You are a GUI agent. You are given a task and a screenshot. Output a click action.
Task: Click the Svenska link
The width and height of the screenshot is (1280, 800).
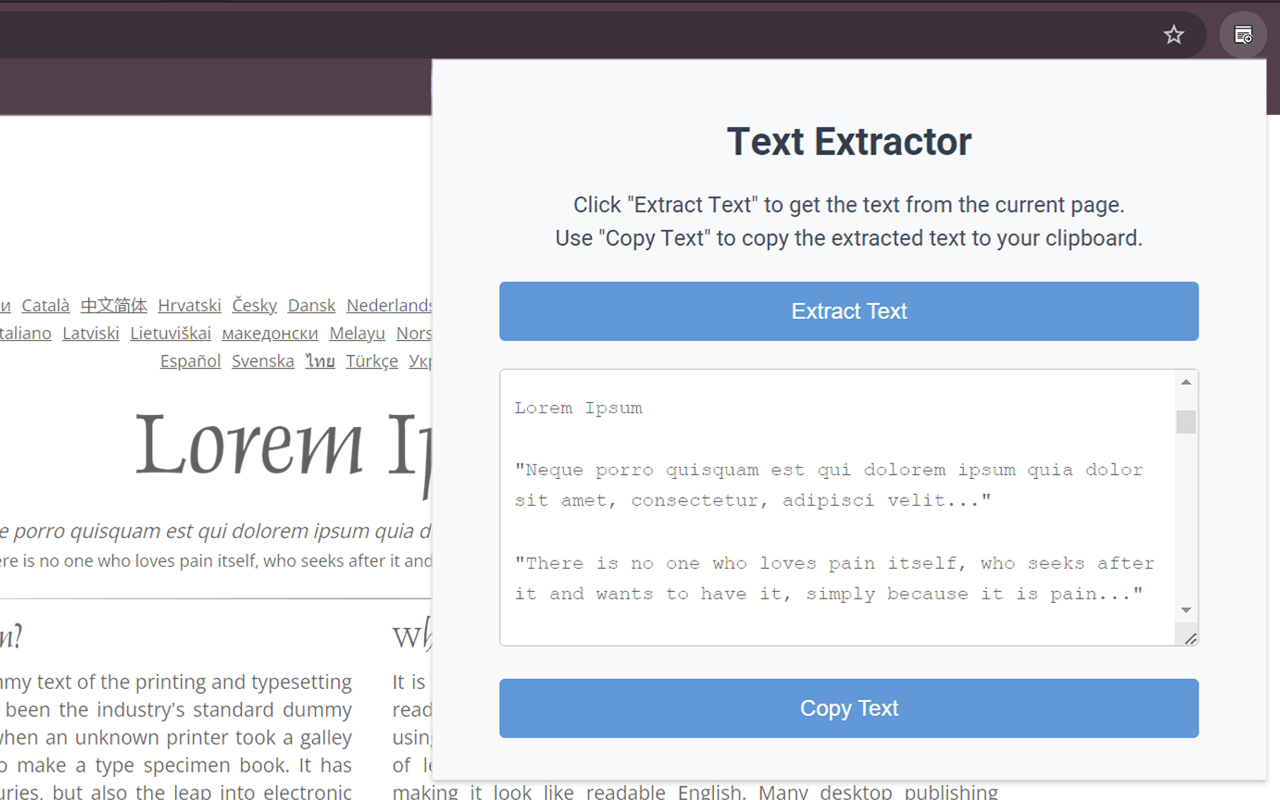pyautogui.click(x=262, y=360)
